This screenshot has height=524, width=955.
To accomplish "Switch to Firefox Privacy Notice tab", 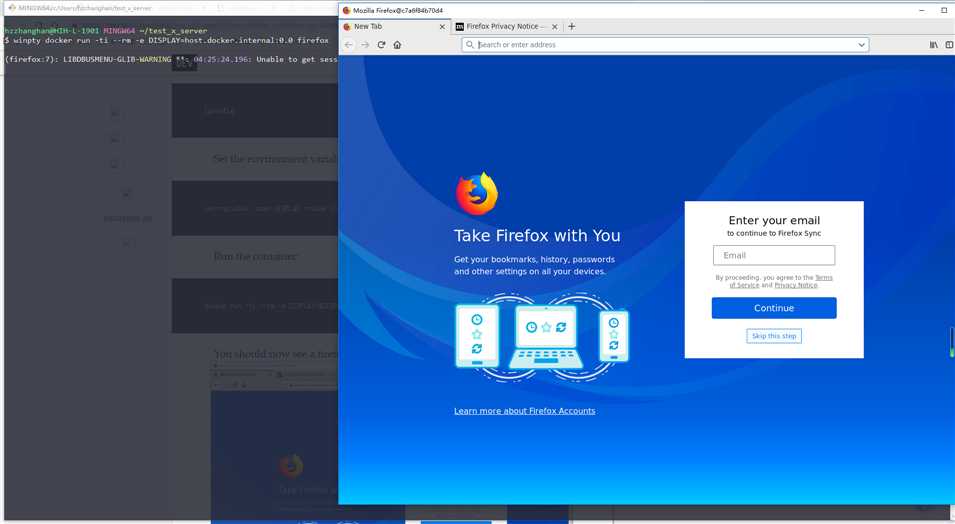I will pos(507,26).
